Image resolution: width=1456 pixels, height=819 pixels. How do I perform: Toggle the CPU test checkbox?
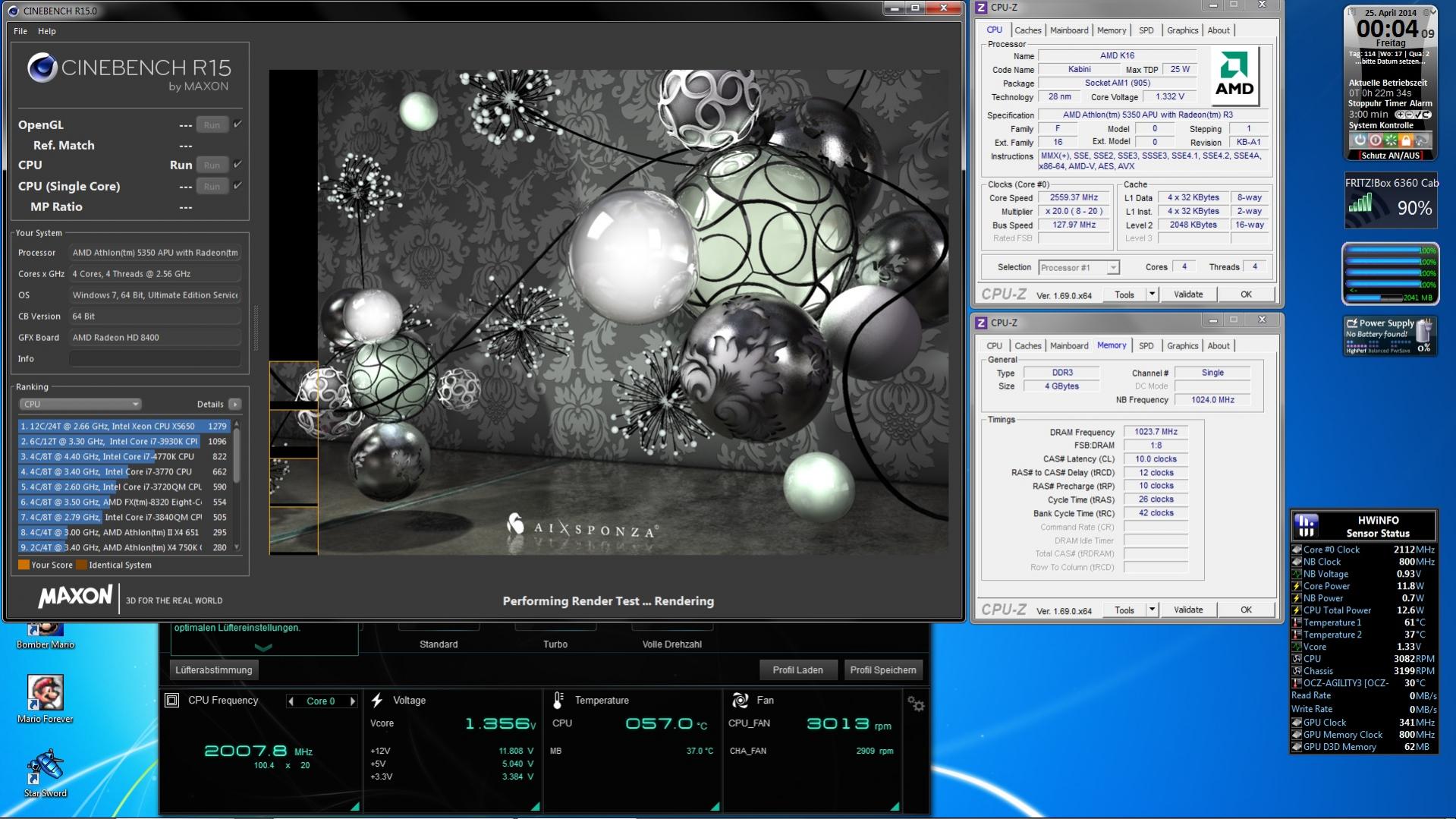(x=238, y=165)
